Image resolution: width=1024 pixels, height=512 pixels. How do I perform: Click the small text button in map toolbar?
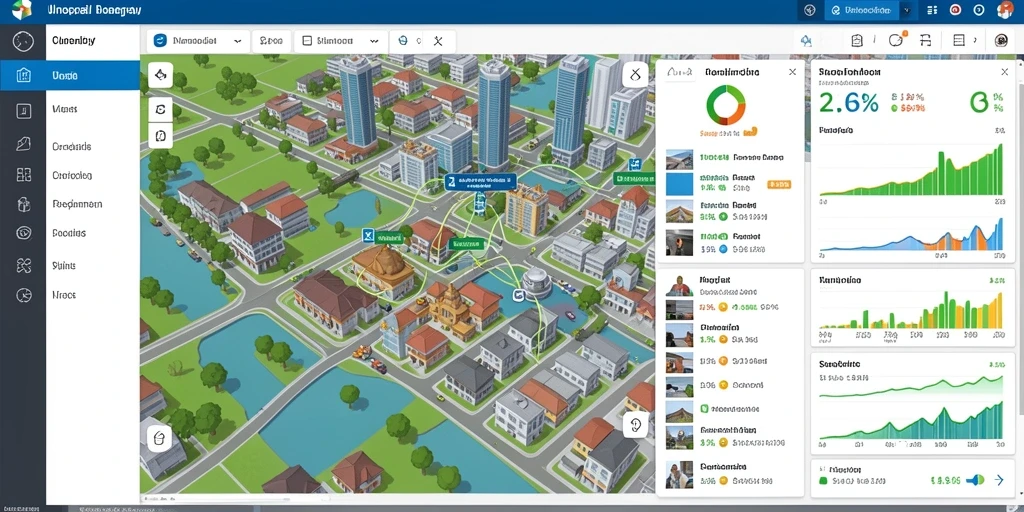point(270,40)
